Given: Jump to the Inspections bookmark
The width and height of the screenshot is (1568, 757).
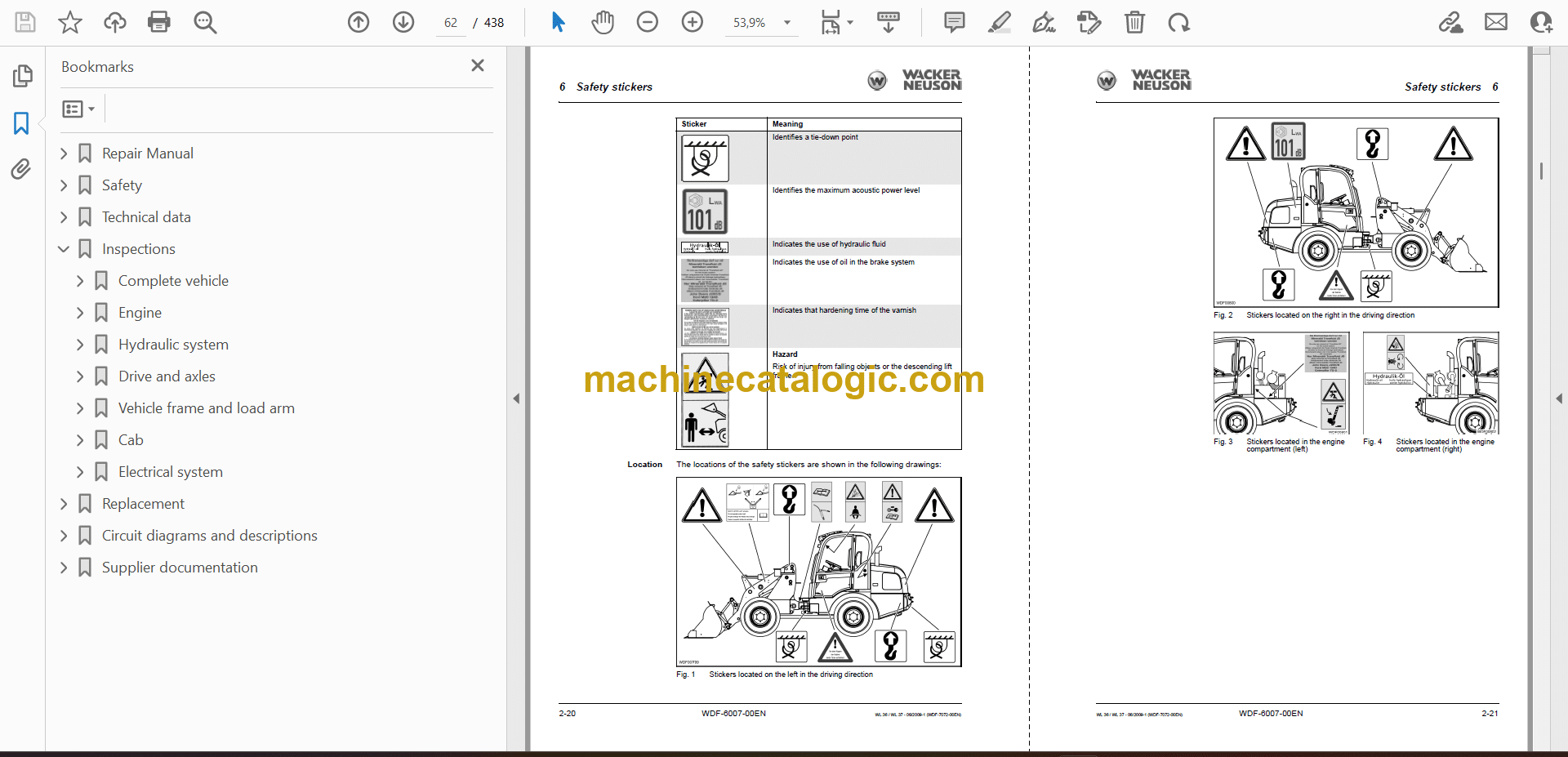Looking at the screenshot, I should pos(139,249).
